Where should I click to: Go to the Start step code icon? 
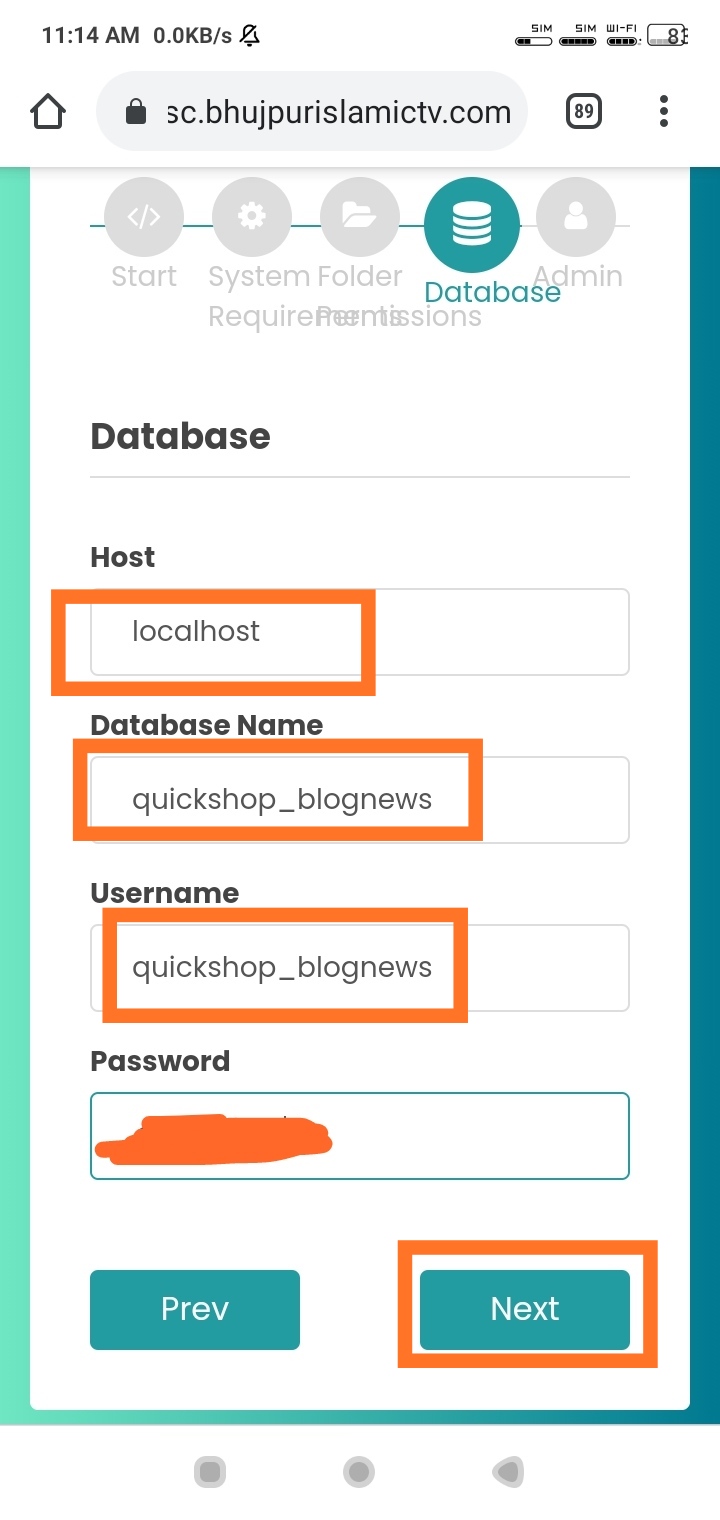tap(143, 217)
